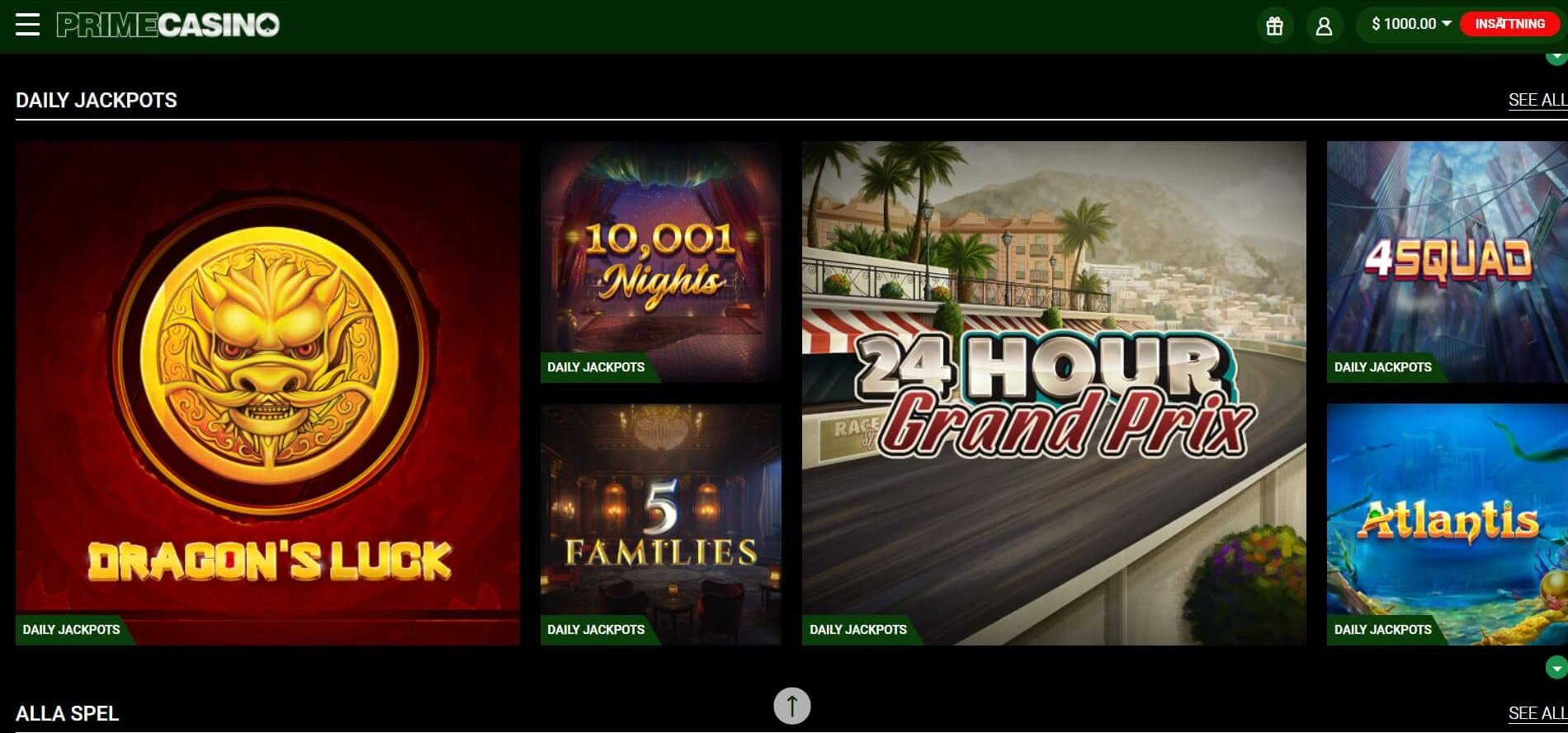
Task: Click the Daily Jackpots section heading
Action: [97, 100]
